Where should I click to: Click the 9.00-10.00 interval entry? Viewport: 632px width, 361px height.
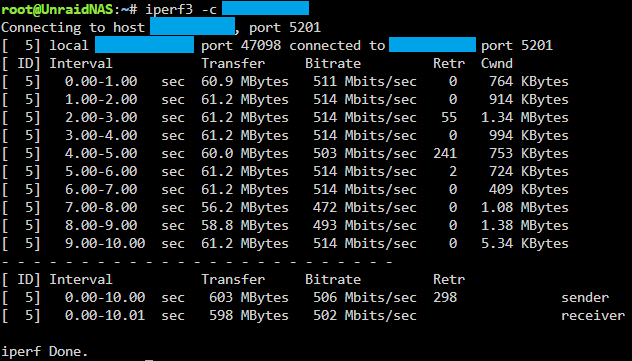point(105,243)
